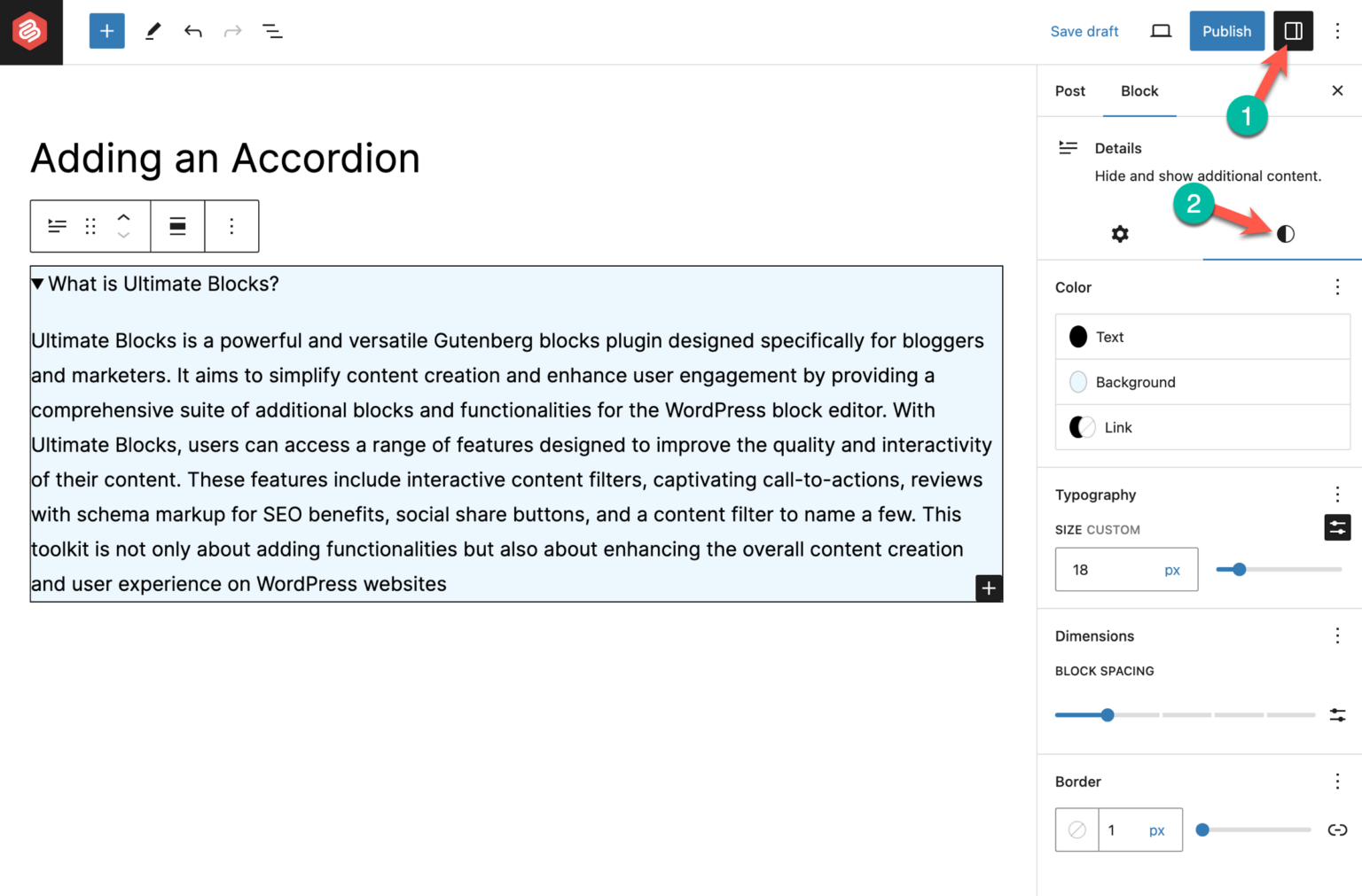Open the block inserter
The width and height of the screenshot is (1362, 896).
tap(106, 31)
